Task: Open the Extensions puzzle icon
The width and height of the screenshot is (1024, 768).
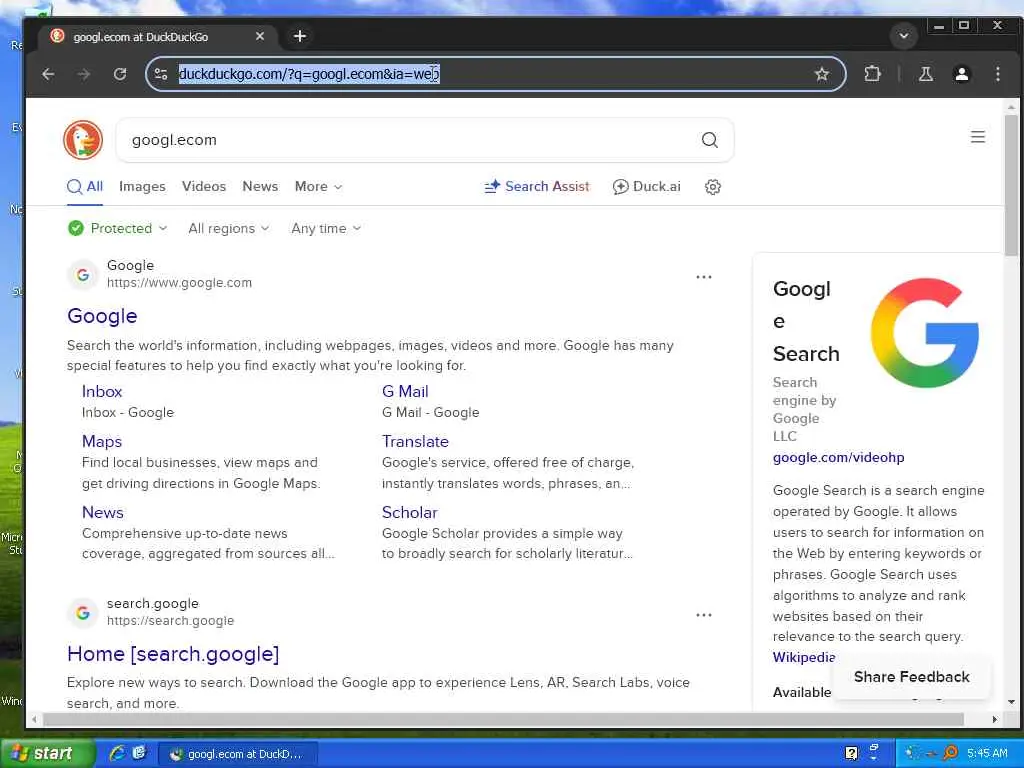Action: click(872, 74)
